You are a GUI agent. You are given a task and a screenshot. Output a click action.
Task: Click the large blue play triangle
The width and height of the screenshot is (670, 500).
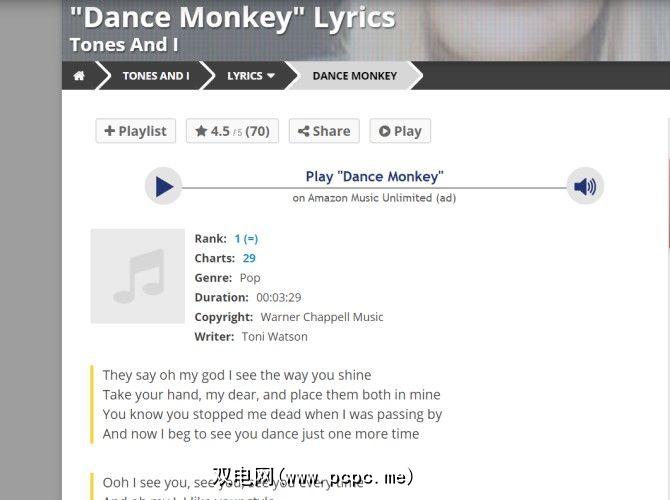point(164,186)
